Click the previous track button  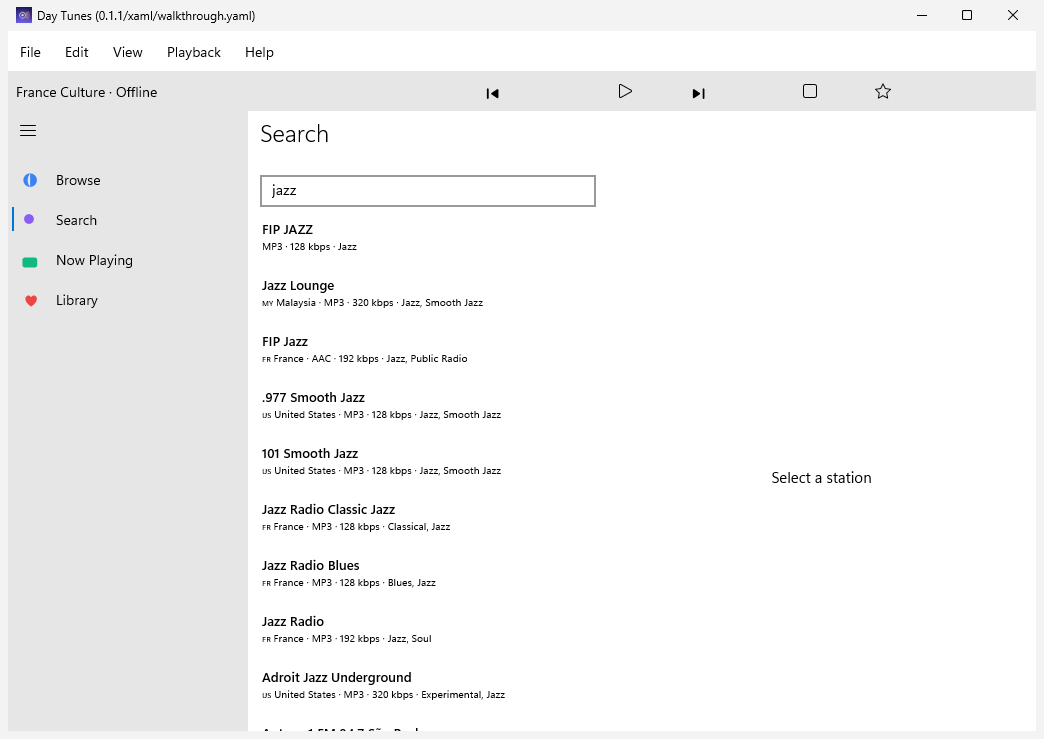[x=492, y=93]
